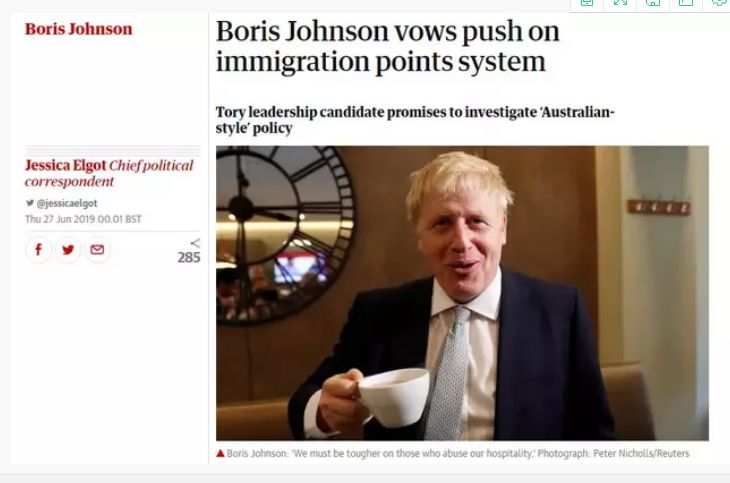The height and width of the screenshot is (483, 730).
Task: Share the article via Twitter button
Action: (x=68, y=250)
